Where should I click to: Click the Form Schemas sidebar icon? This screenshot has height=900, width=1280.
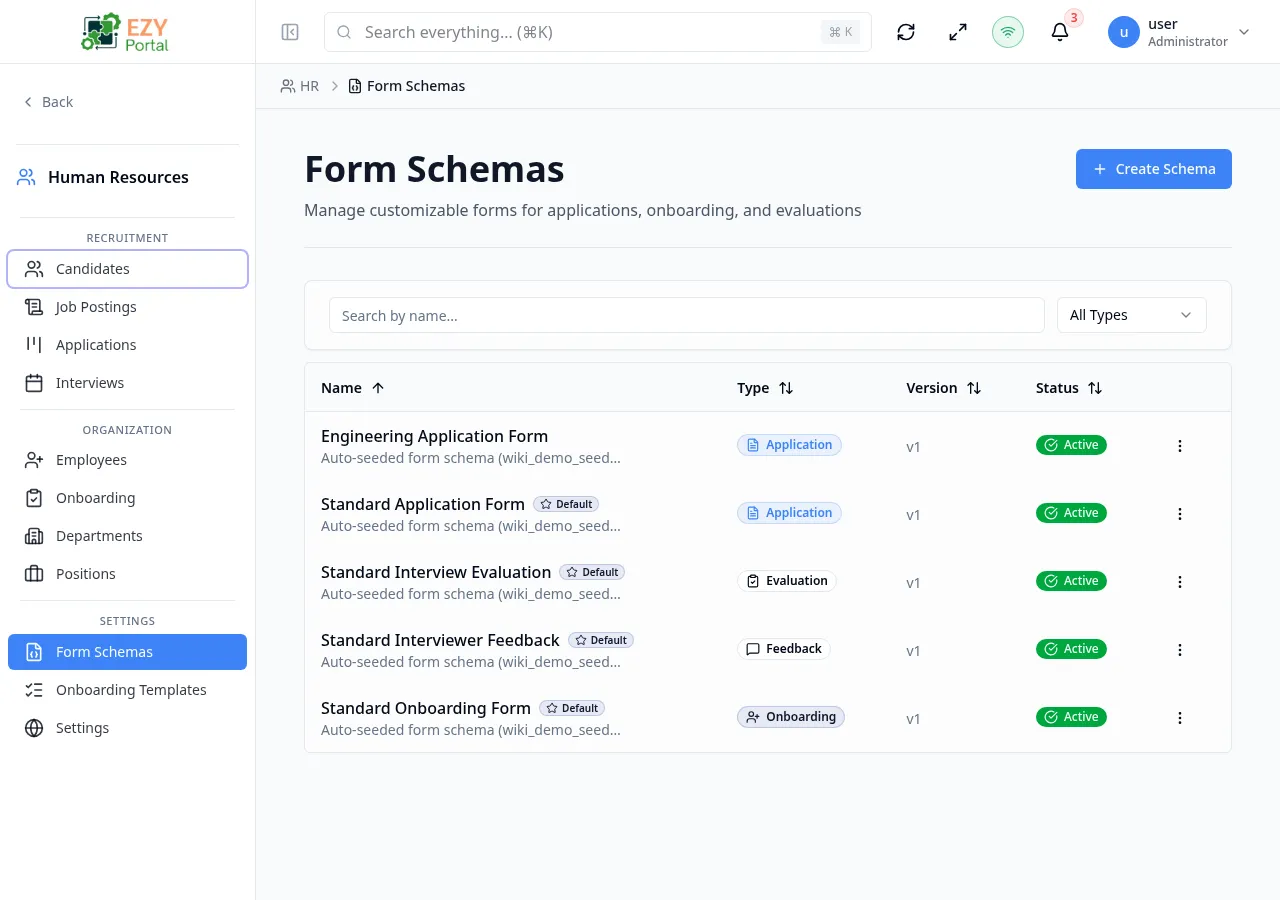(34, 652)
